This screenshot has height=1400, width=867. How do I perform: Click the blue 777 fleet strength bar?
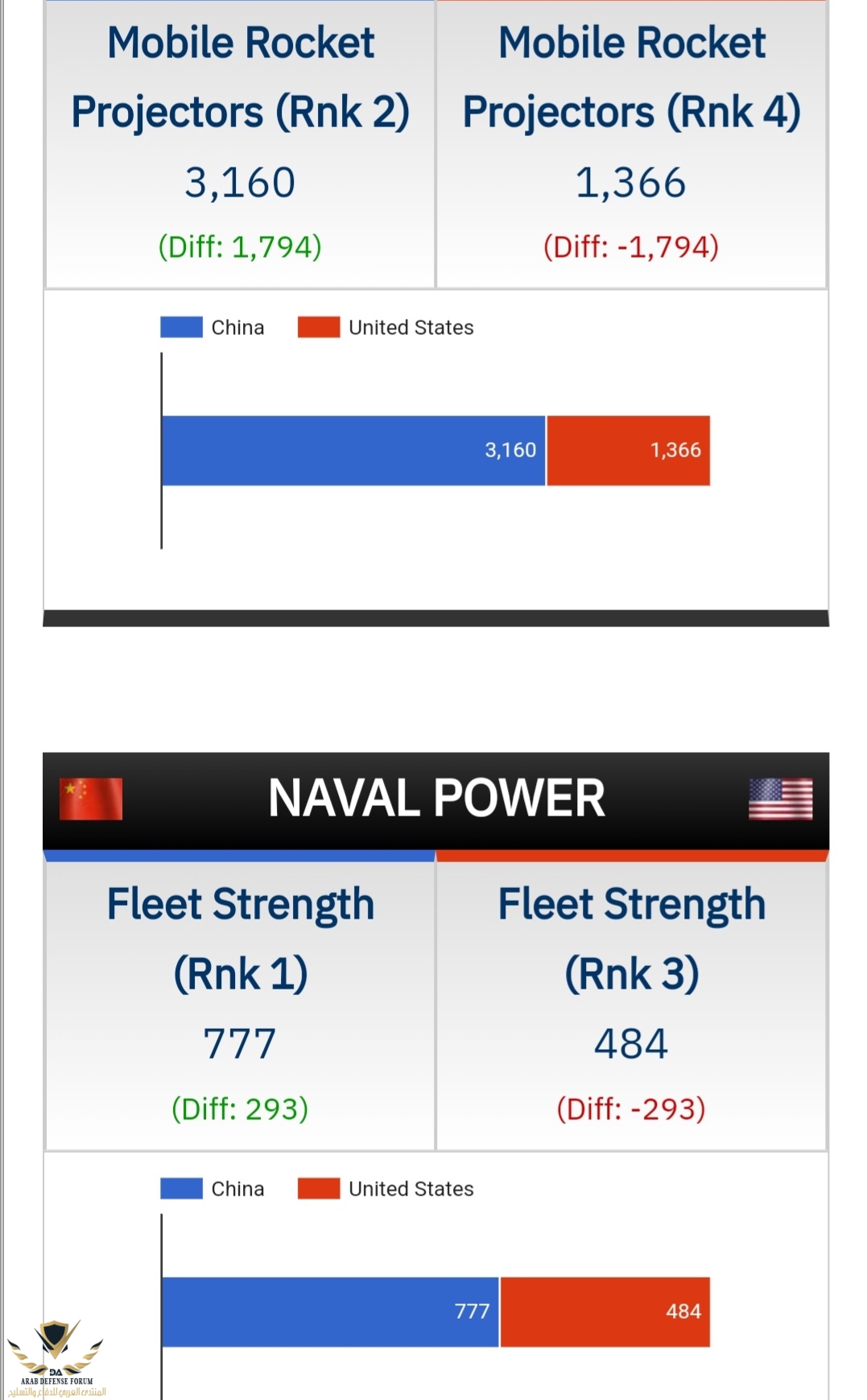(x=330, y=1312)
